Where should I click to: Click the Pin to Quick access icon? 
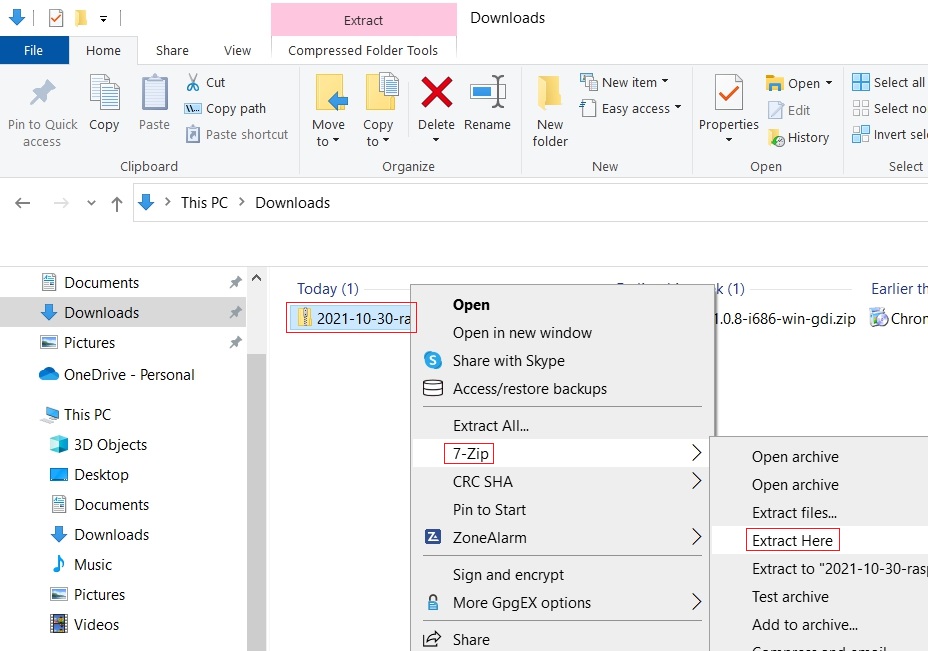click(x=42, y=94)
